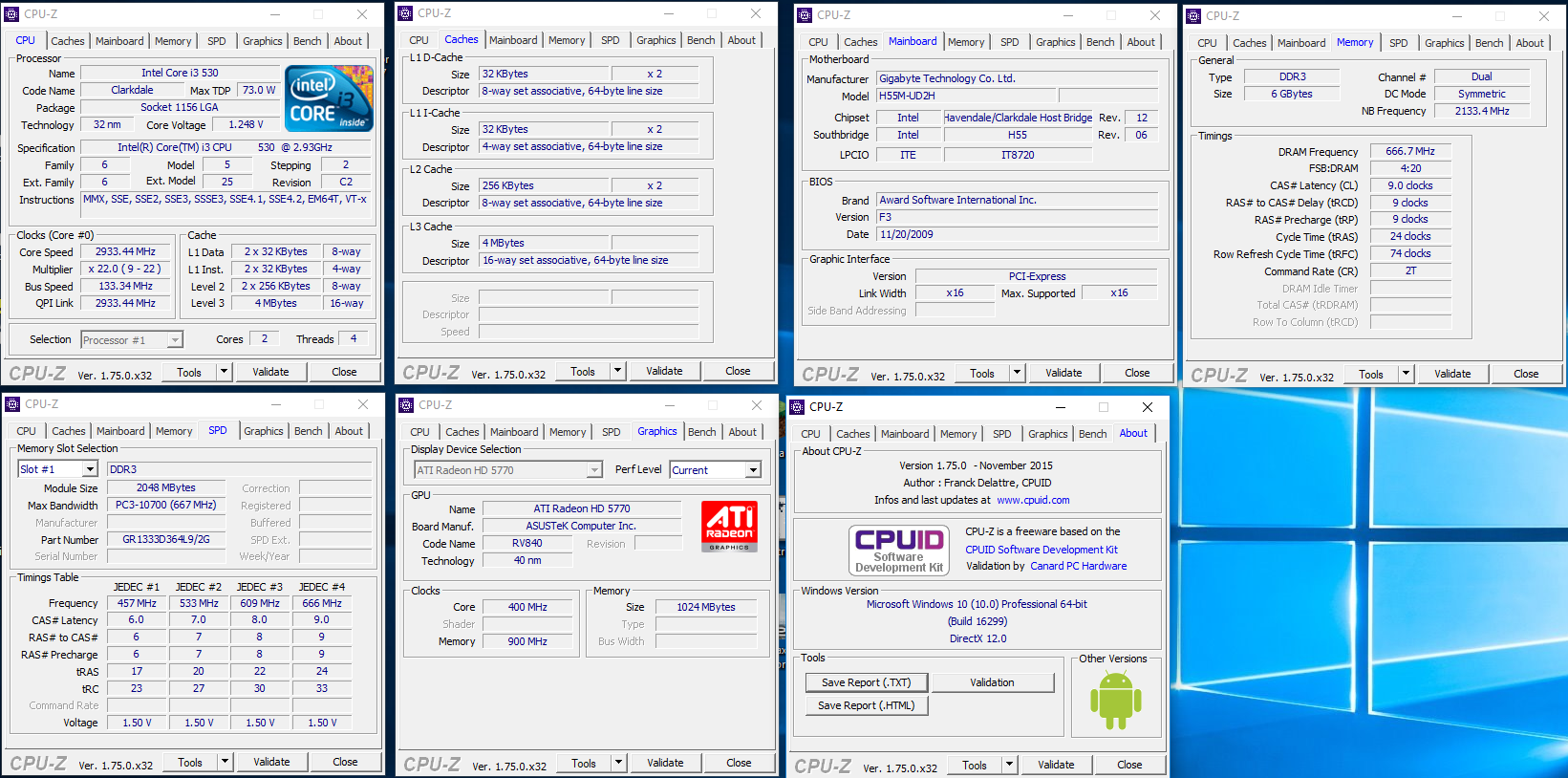Click the Tools button in the About-tab window
1568x778 pixels.
click(x=975, y=765)
